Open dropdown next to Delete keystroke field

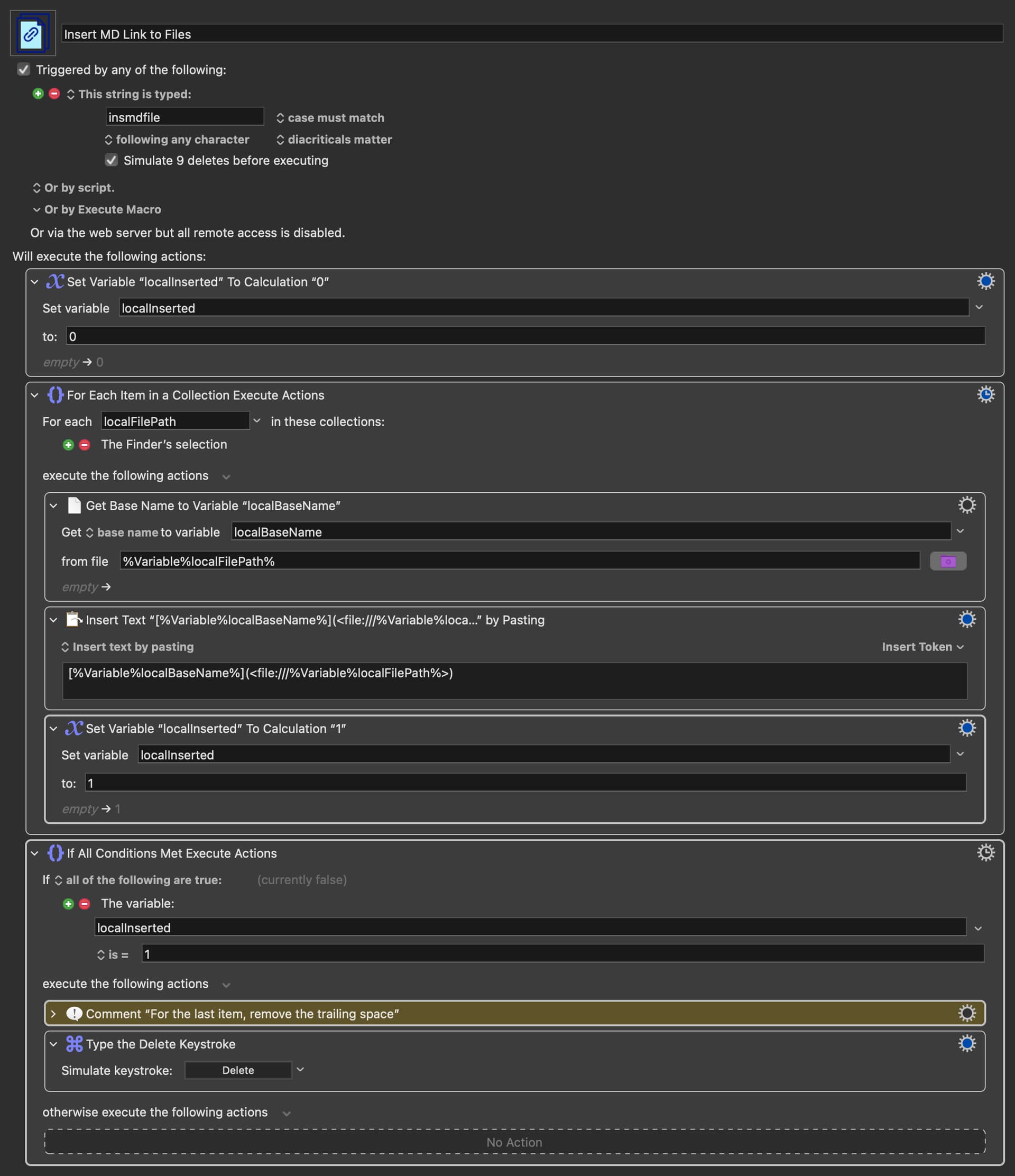point(300,1069)
